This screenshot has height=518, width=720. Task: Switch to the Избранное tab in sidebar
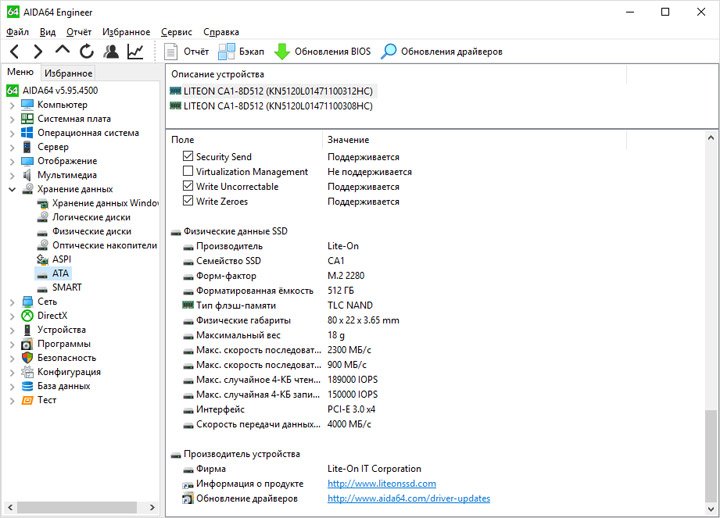point(68,73)
